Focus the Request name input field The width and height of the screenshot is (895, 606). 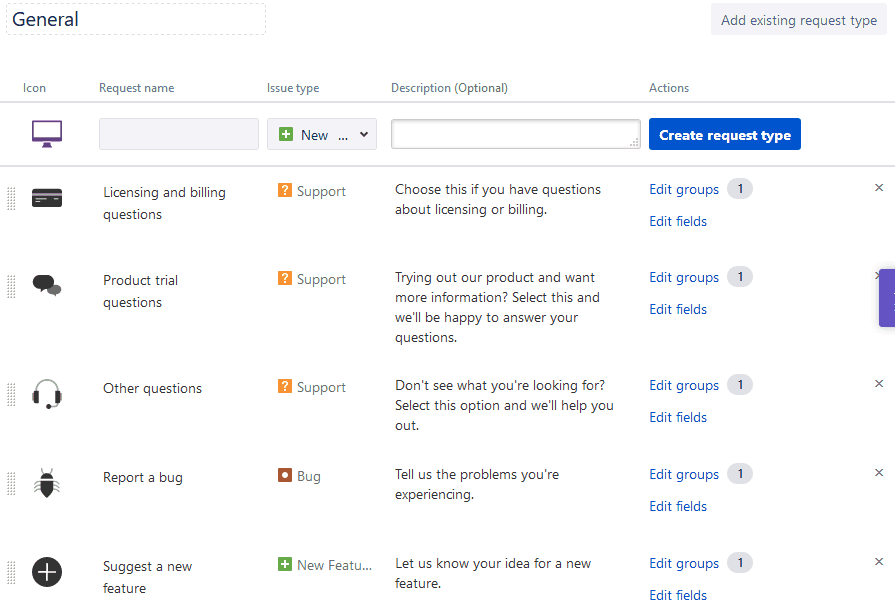(x=178, y=135)
